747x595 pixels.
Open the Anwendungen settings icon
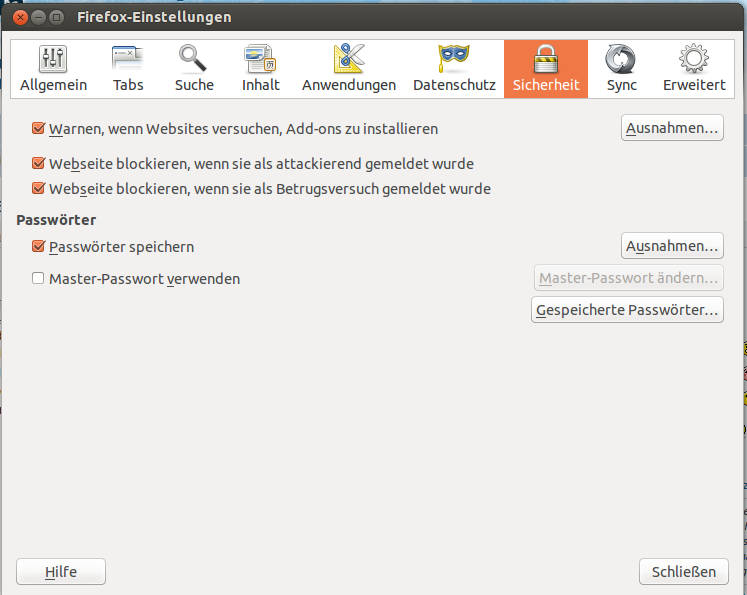[x=349, y=60]
